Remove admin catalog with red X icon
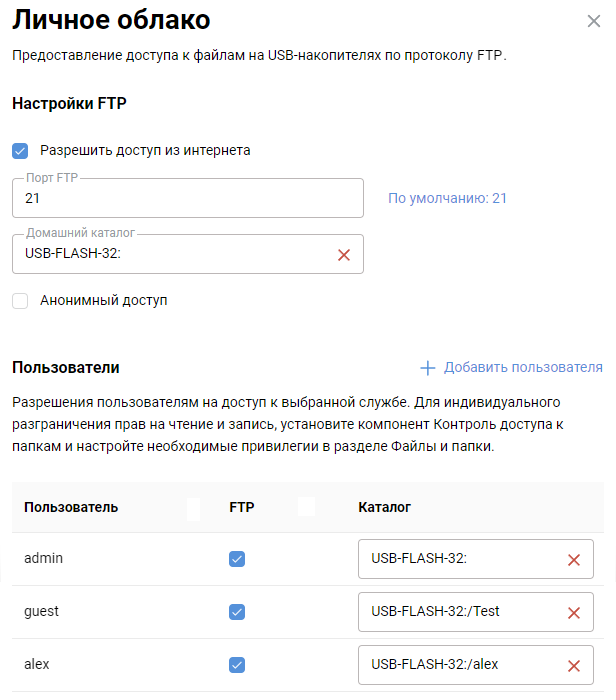 point(574,560)
